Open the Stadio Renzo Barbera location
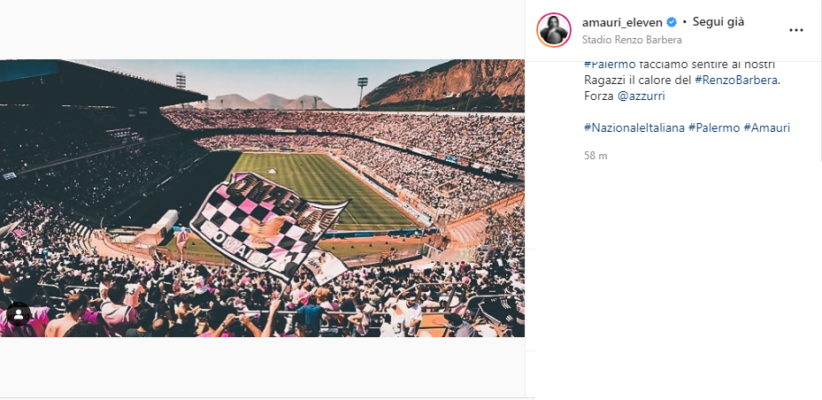 (632, 40)
